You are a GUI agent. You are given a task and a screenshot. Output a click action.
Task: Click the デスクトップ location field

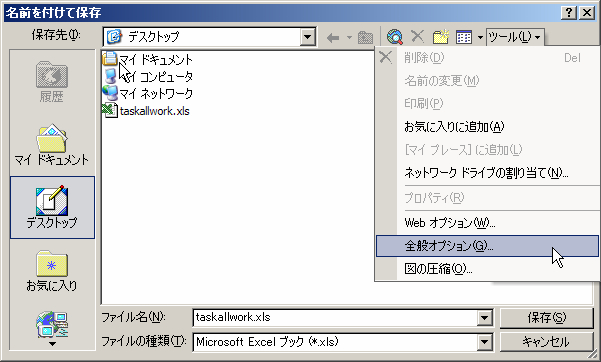pos(202,37)
